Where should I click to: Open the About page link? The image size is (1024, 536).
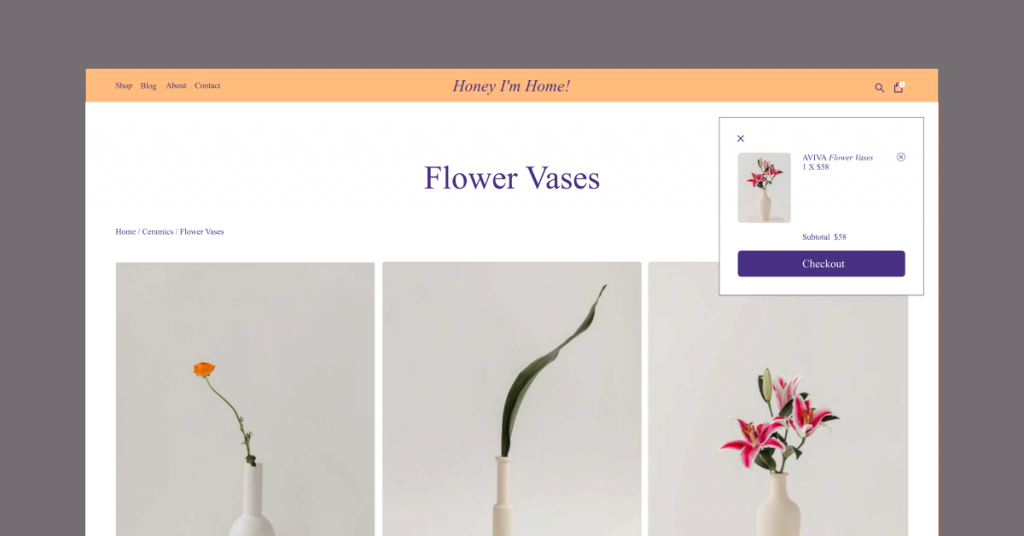(x=176, y=86)
